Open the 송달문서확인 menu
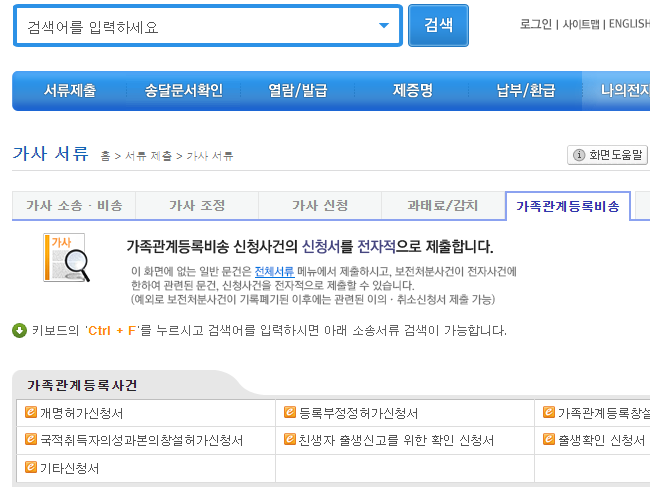Viewport: 650px width, 487px height. click(x=184, y=91)
